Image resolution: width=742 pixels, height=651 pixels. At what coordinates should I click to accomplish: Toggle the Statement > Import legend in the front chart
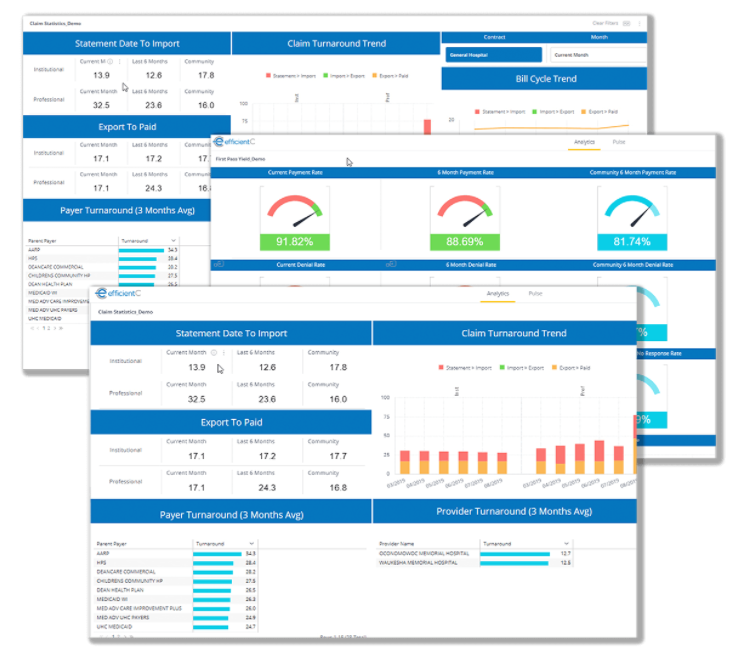(x=465, y=368)
